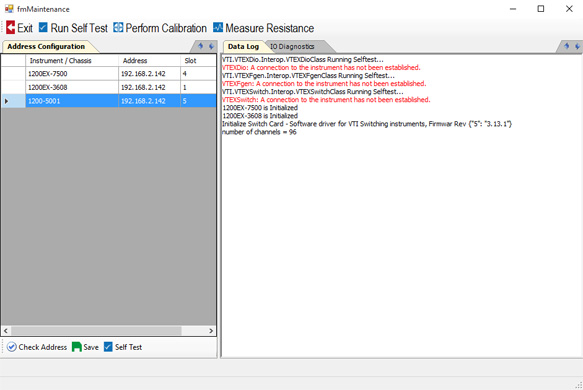Click the Address column header
The image size is (583, 390).
coord(149,61)
